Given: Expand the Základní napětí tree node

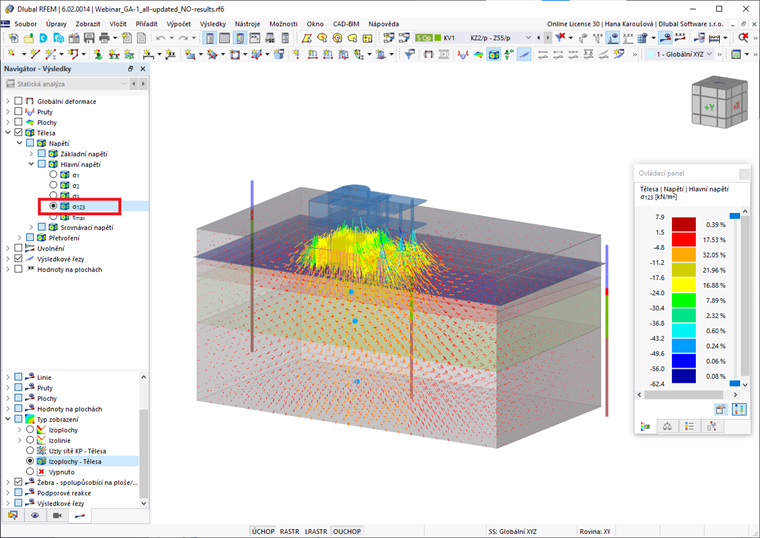Looking at the screenshot, I should pos(31,154).
